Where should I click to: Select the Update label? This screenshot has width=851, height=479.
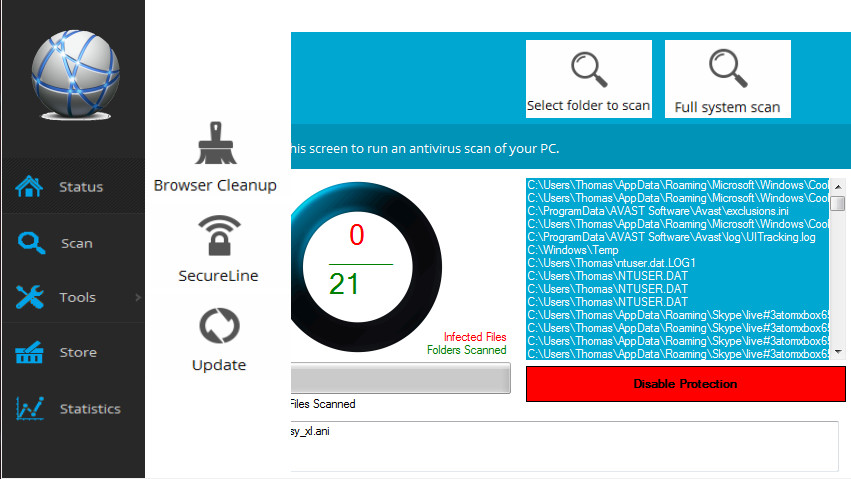pyautogui.click(x=219, y=365)
